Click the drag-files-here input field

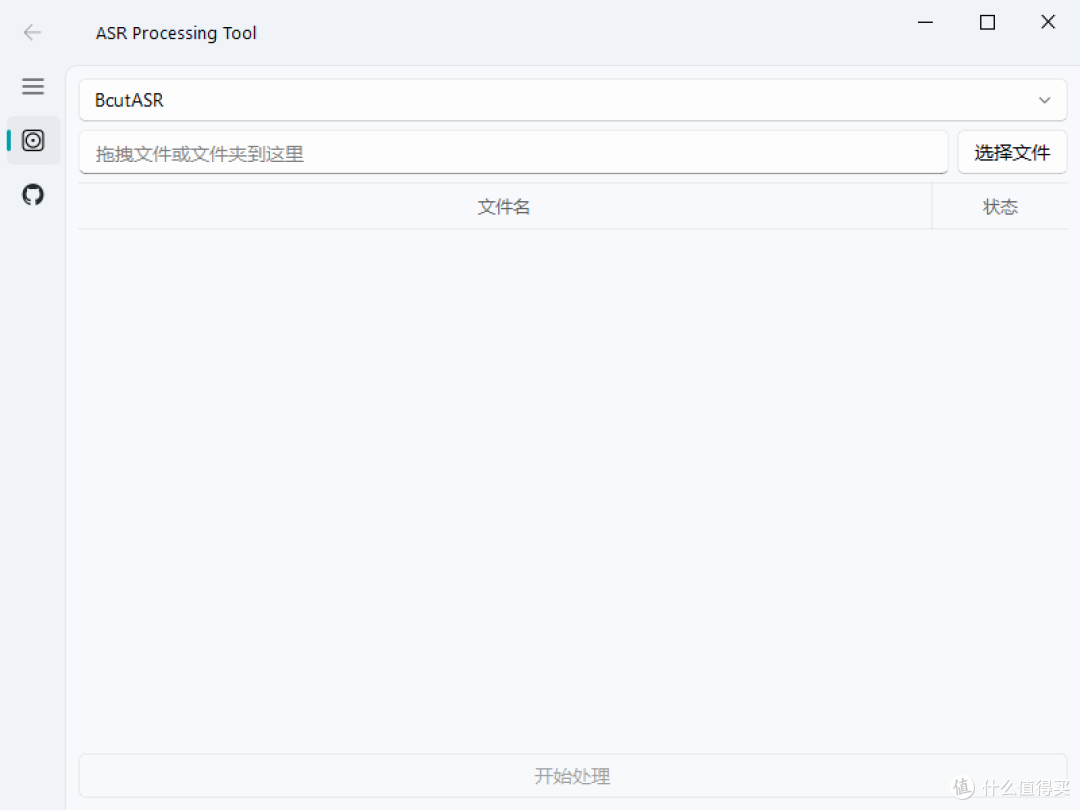[x=513, y=153]
